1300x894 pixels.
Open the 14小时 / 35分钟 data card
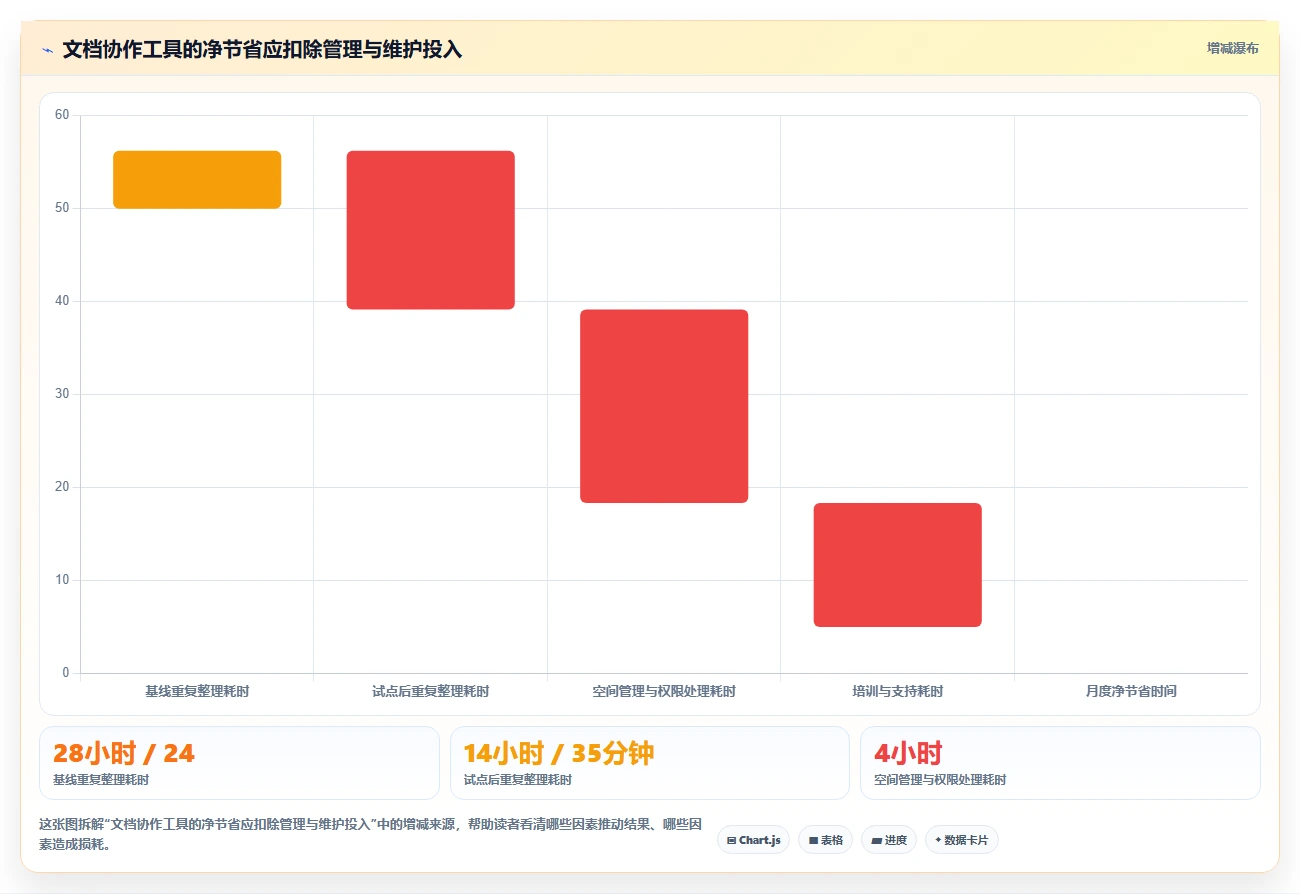(x=650, y=763)
